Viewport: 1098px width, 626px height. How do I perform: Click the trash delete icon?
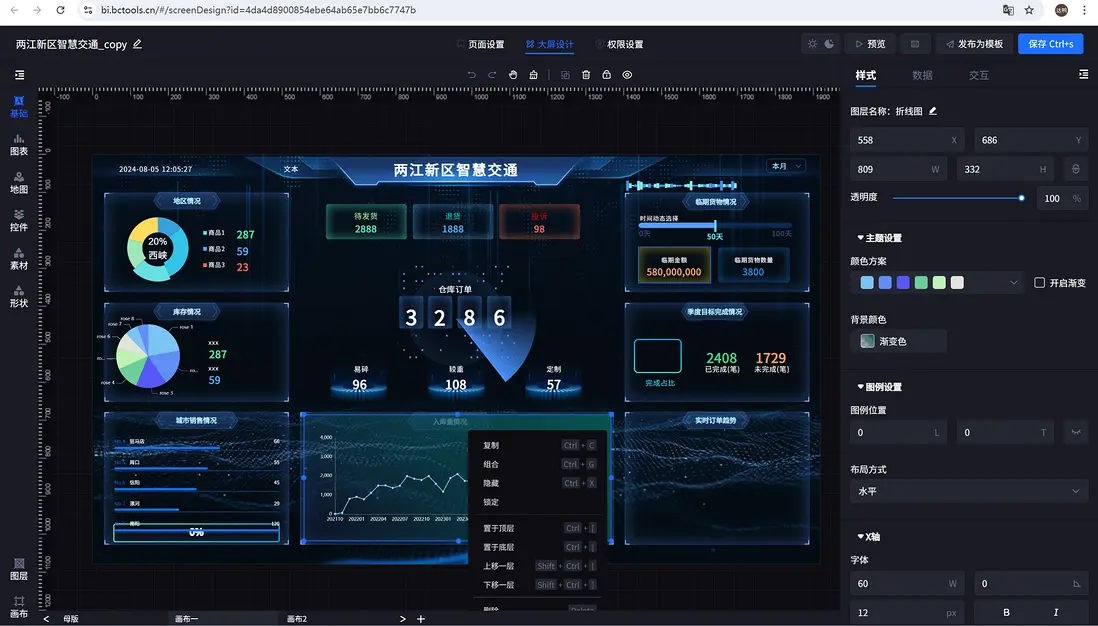tap(586, 75)
